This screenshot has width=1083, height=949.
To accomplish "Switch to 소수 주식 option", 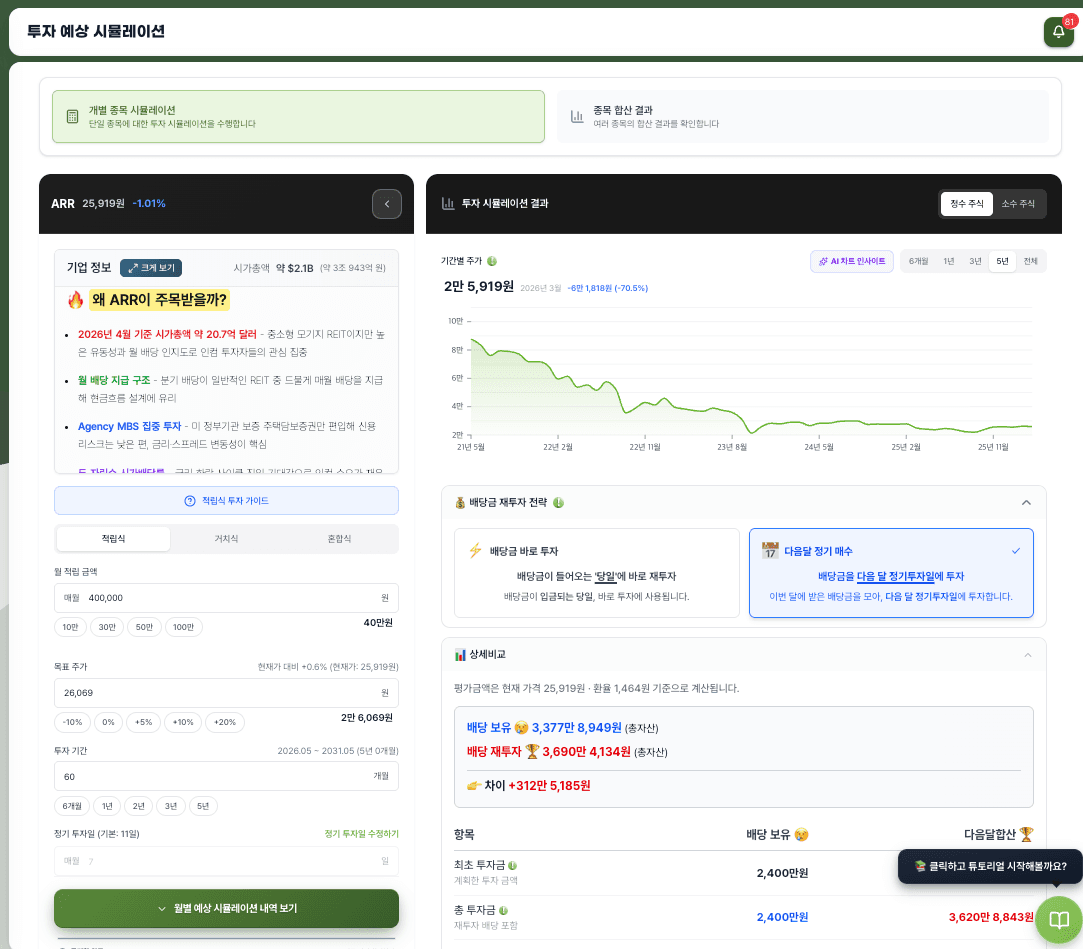I will click(1018, 204).
